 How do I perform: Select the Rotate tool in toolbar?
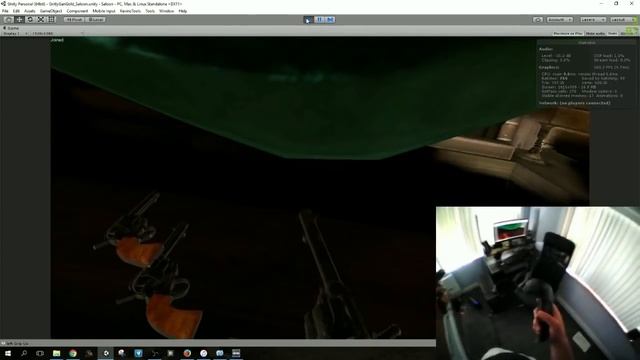click(x=30, y=20)
